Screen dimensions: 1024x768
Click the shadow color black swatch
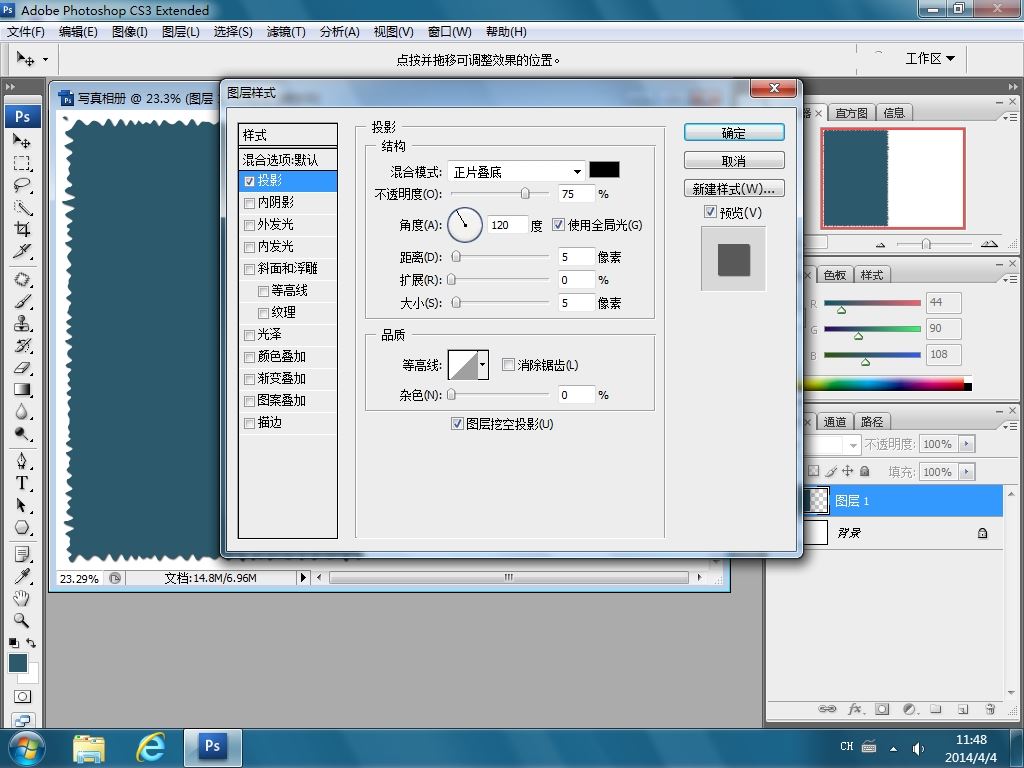604,170
